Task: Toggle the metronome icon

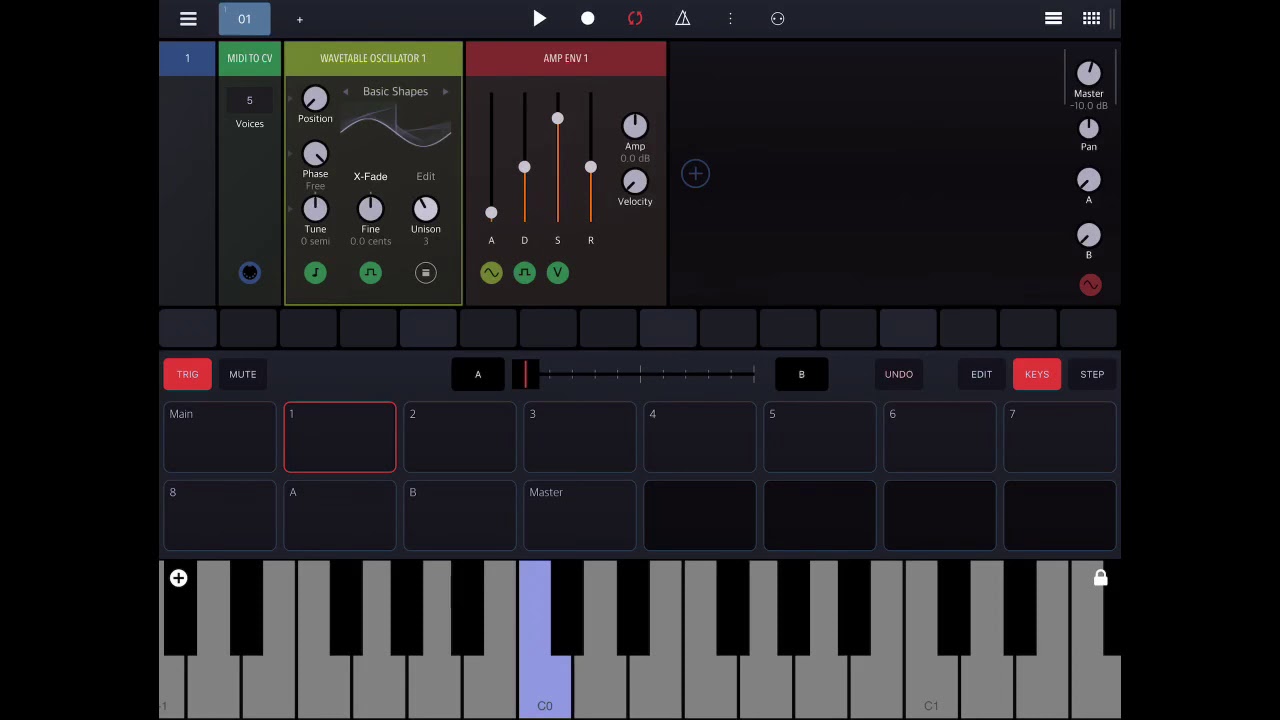Action: [683, 18]
